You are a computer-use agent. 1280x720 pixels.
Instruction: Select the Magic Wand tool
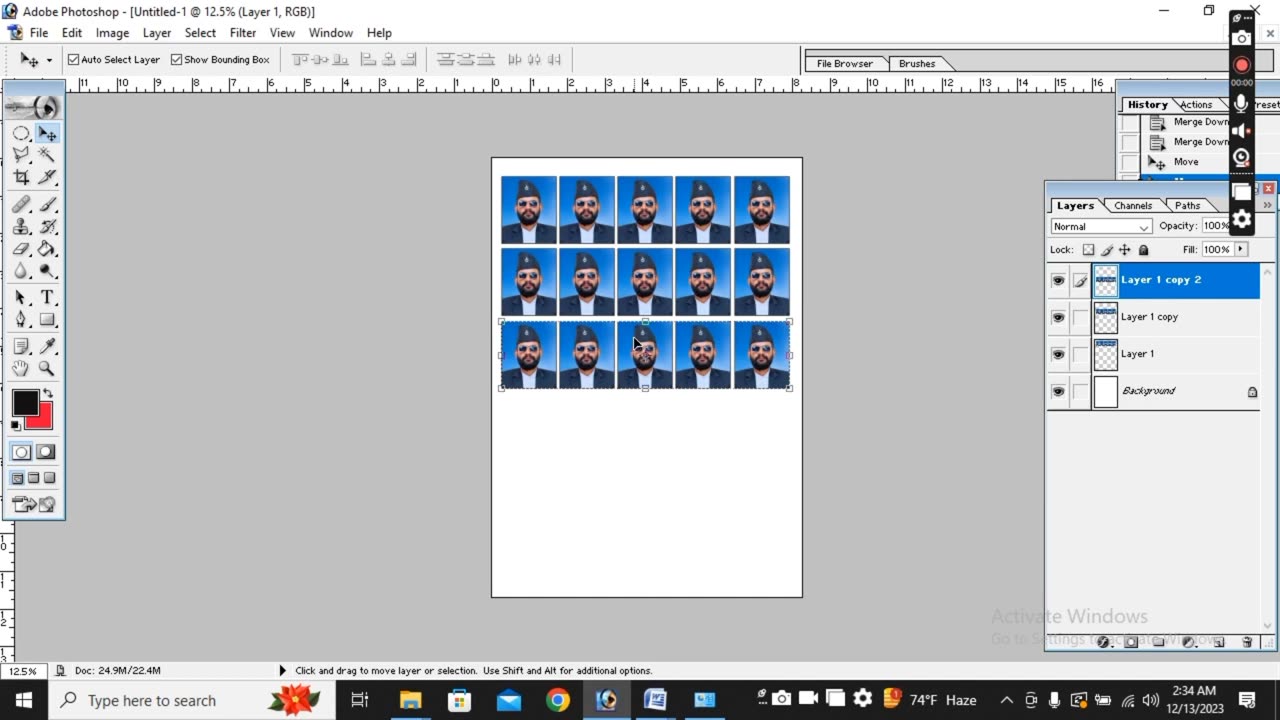click(47, 155)
